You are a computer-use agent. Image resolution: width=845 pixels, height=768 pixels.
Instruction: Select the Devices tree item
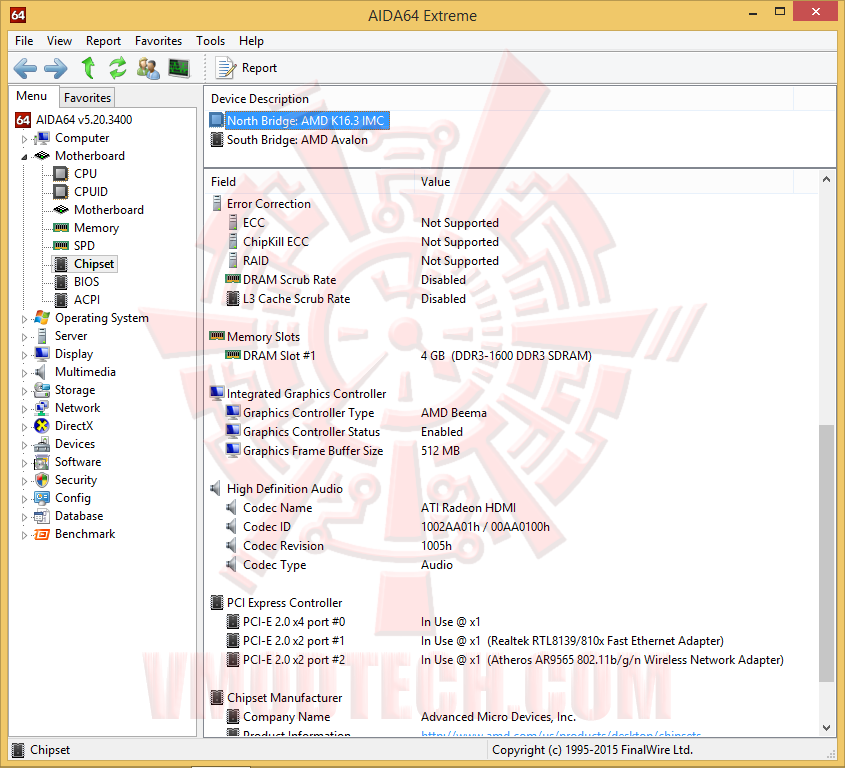[75, 444]
